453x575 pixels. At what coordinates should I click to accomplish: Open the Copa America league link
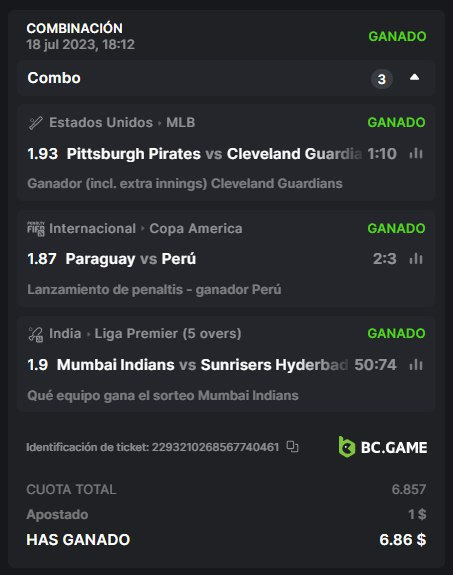(196, 228)
